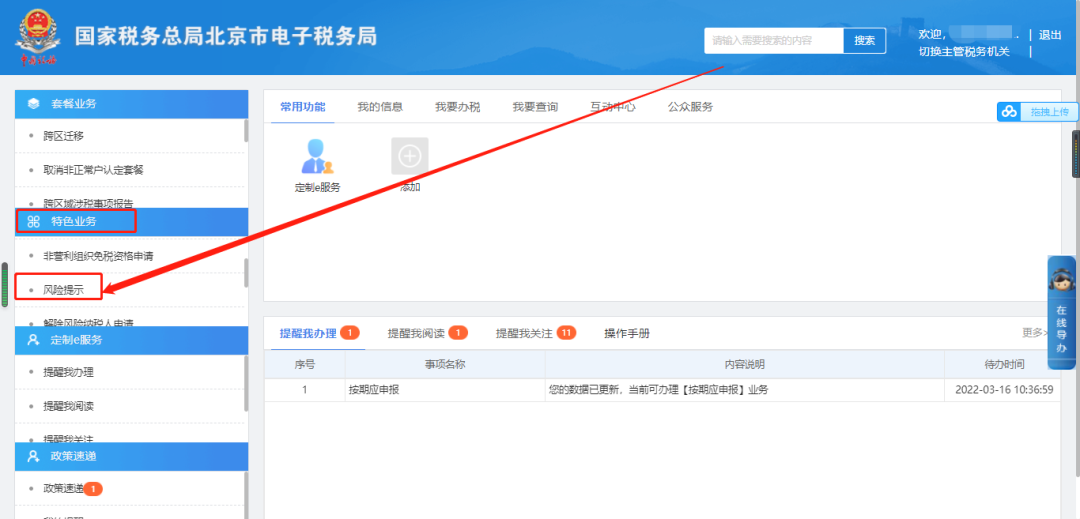
Task: Open the 互动中心 tab
Action: 612,107
